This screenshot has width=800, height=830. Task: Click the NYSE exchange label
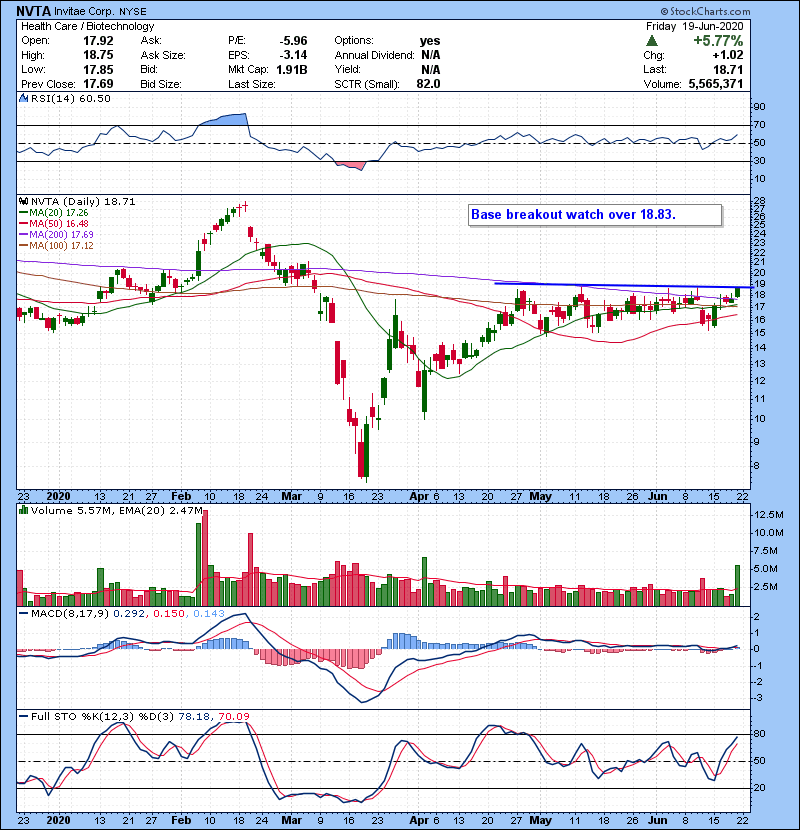click(x=132, y=12)
